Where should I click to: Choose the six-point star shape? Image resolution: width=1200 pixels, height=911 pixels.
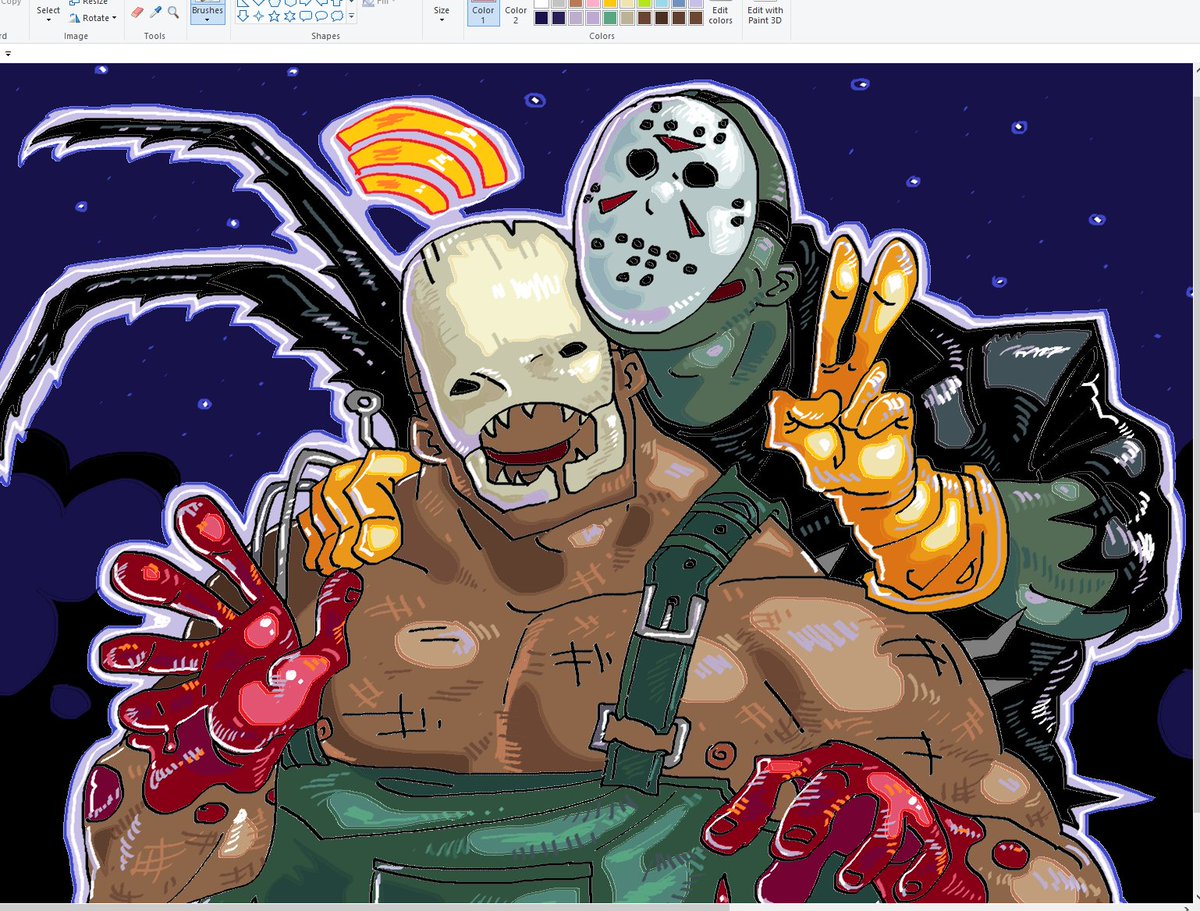[x=290, y=16]
